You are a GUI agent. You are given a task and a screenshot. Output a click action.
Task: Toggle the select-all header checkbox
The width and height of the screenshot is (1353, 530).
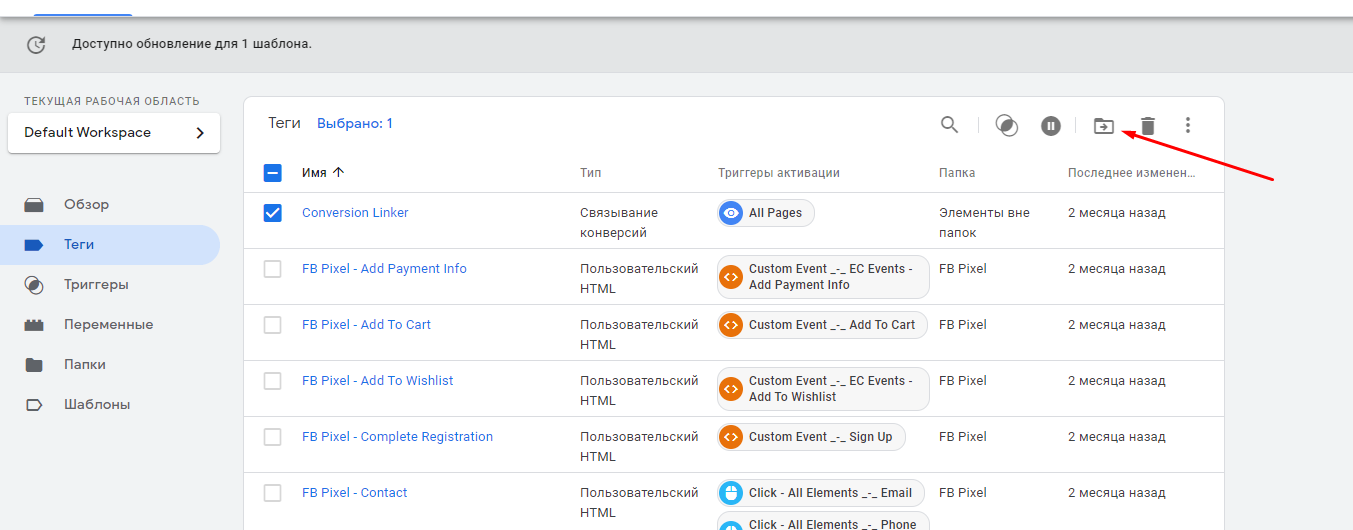coord(272,173)
